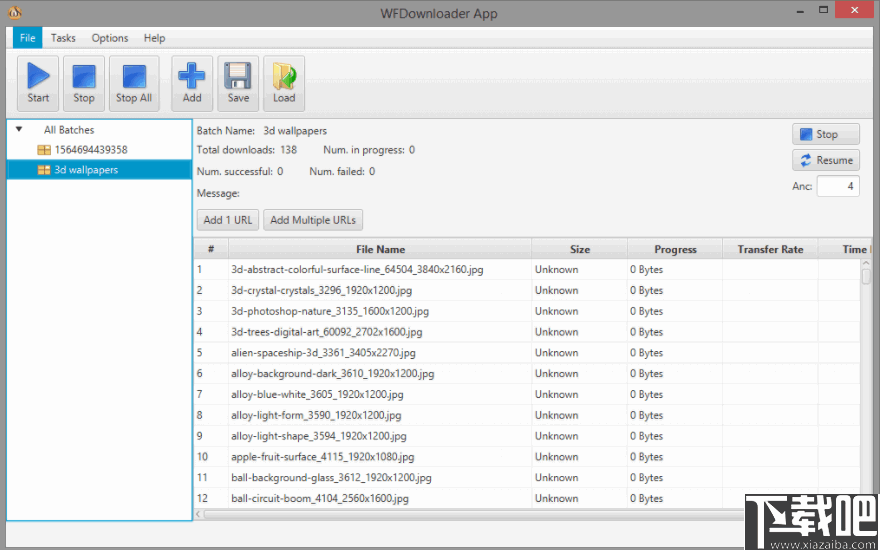Viewport: 880px width, 550px height.
Task: Select 3d-photoshop-nature_3135_1600x1200.jpg row
Action: tap(527, 311)
